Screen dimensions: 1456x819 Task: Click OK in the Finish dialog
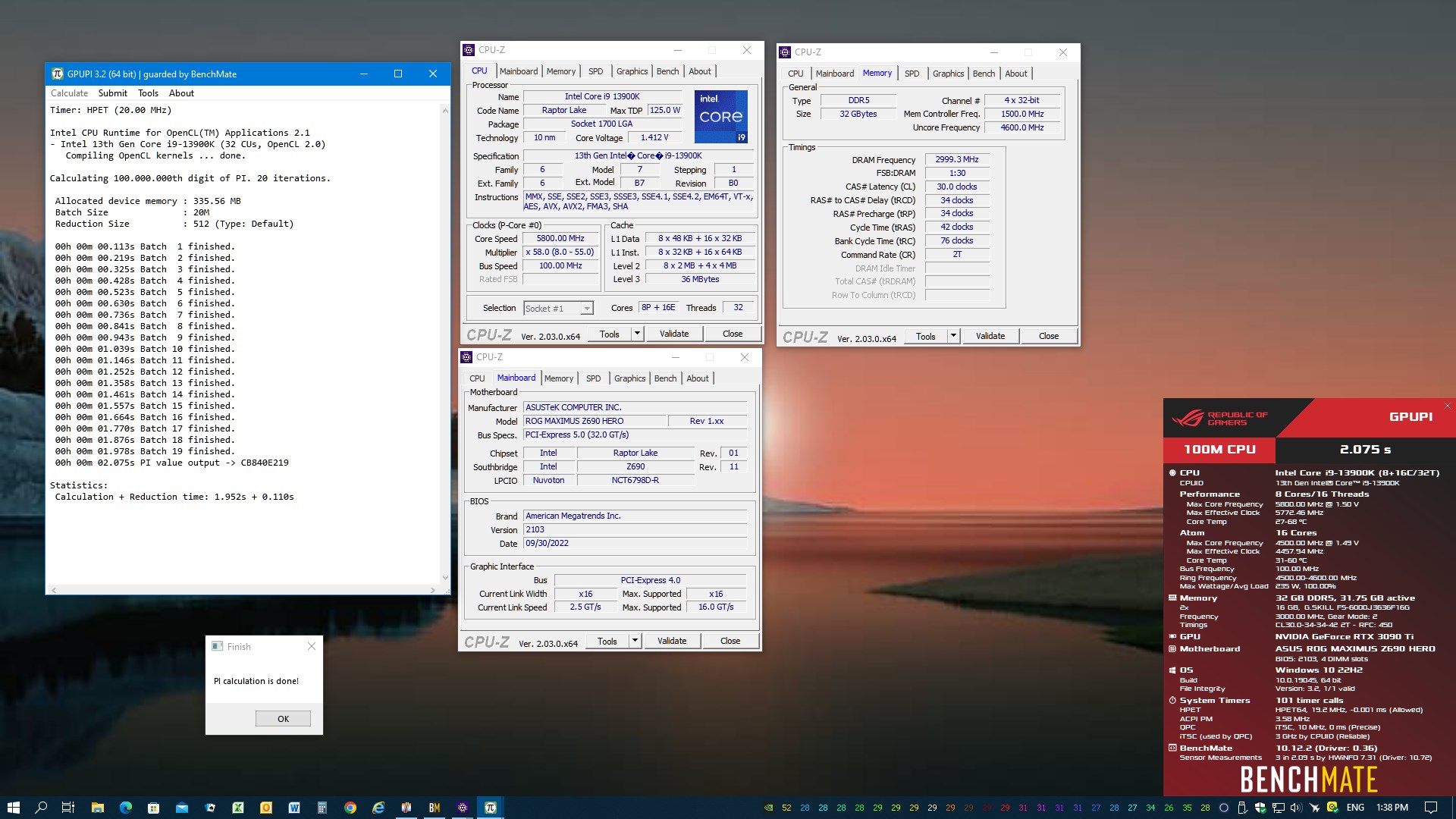click(283, 718)
